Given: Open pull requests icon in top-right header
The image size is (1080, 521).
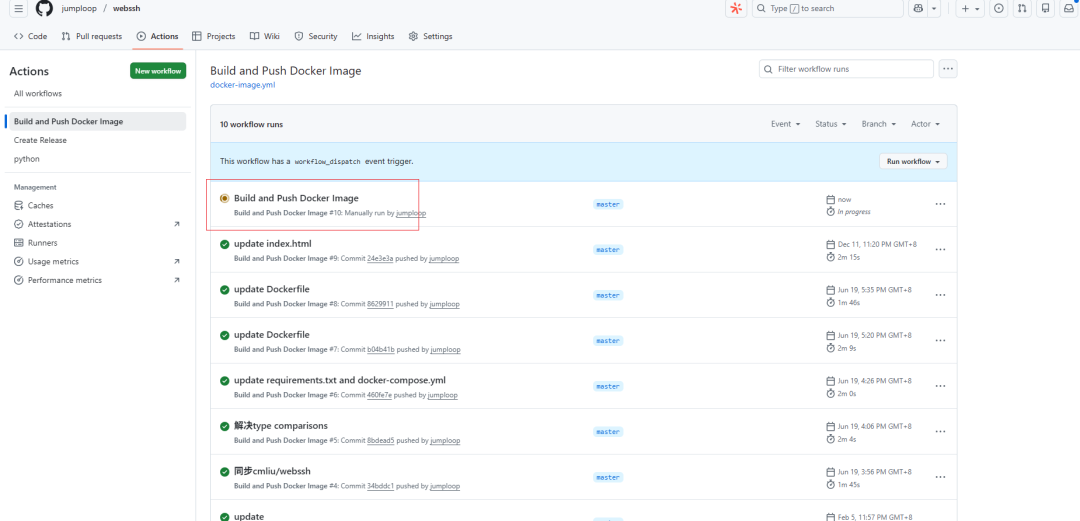Looking at the screenshot, I should 1022,9.
